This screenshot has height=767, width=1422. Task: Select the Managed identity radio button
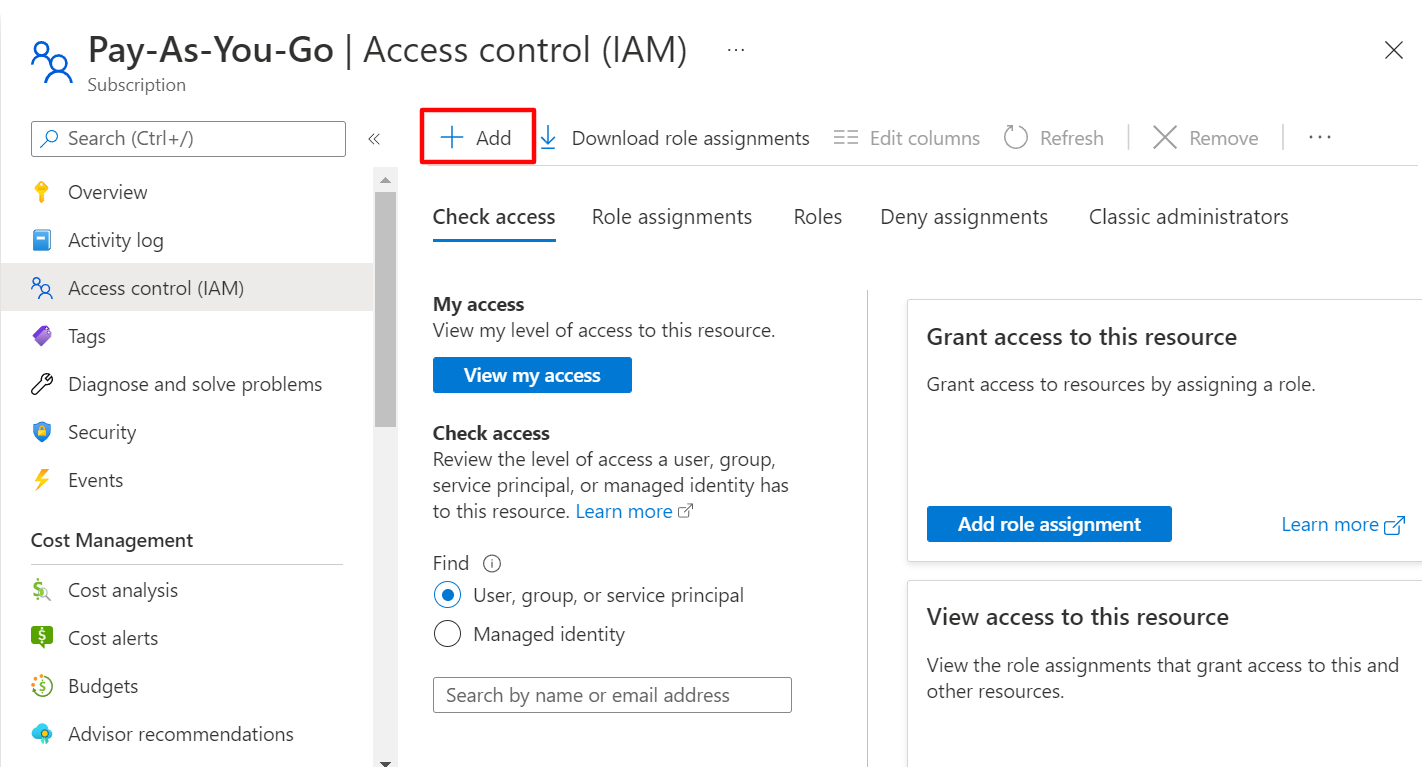[447, 634]
